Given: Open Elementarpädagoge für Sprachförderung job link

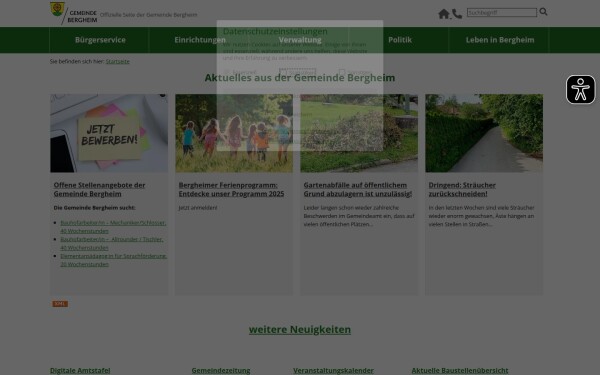Looking at the screenshot, I should [x=113, y=260].
